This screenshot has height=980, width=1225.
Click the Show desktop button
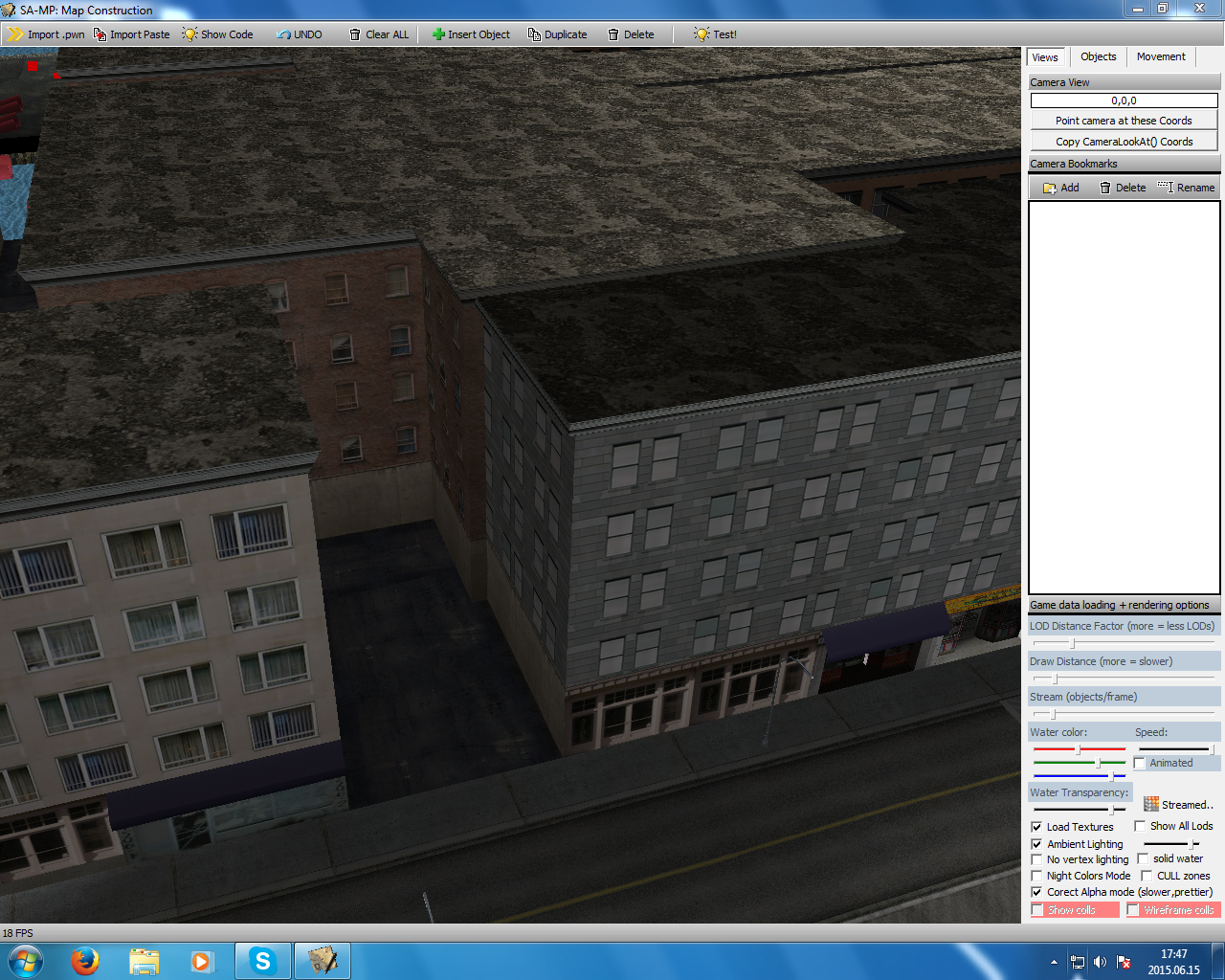click(x=1218, y=961)
